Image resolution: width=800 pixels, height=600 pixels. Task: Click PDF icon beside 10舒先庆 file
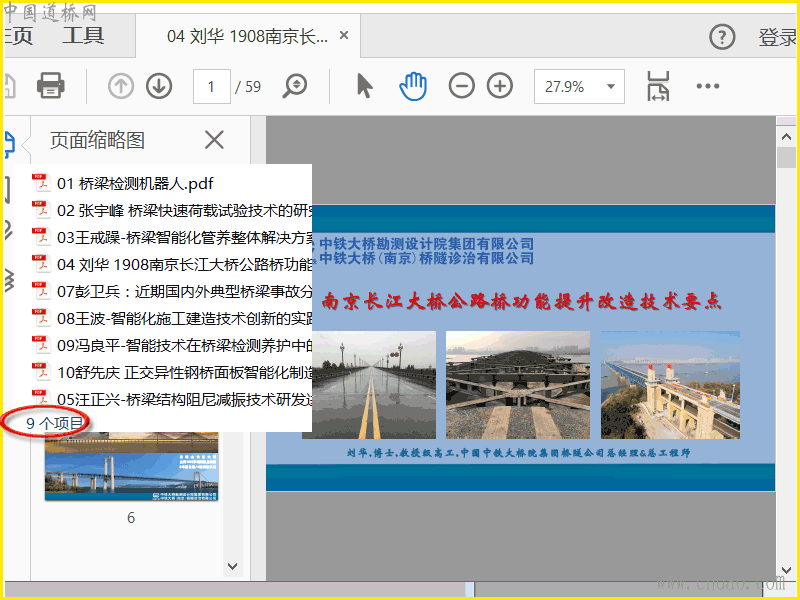coord(40,372)
